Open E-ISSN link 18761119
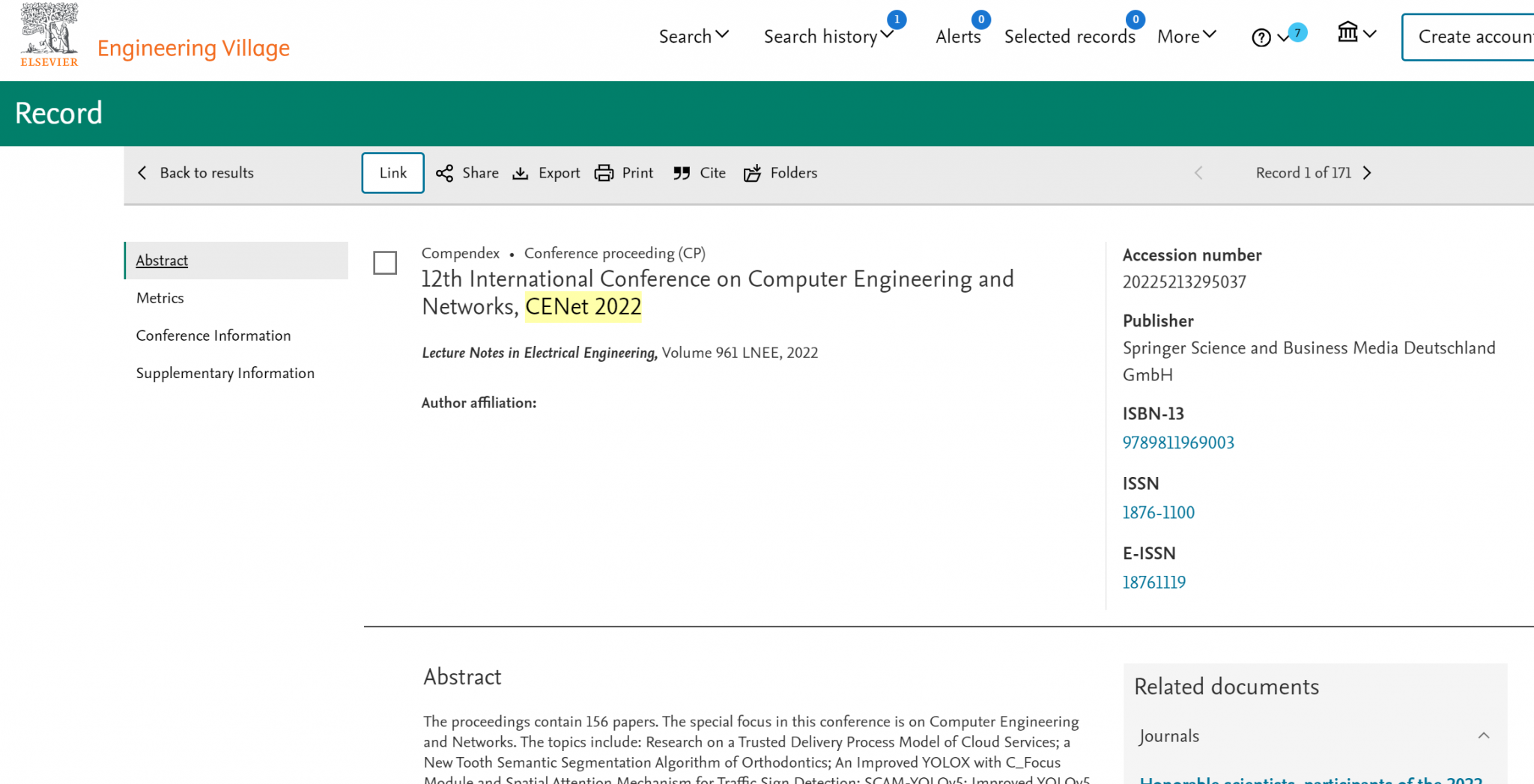The width and height of the screenshot is (1534, 784). pos(1153,582)
